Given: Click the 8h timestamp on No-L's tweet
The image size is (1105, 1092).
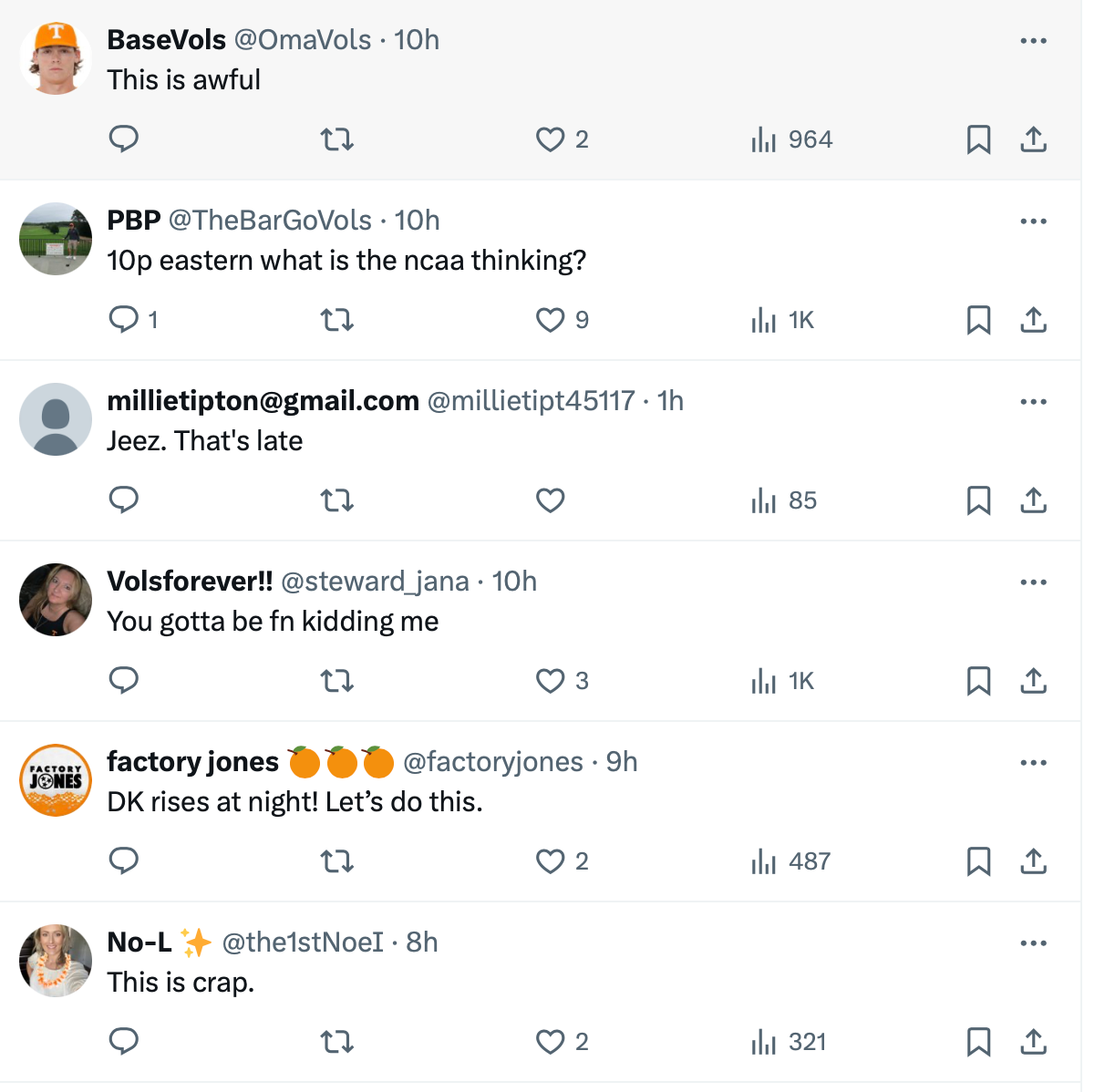Looking at the screenshot, I should click(x=422, y=943).
